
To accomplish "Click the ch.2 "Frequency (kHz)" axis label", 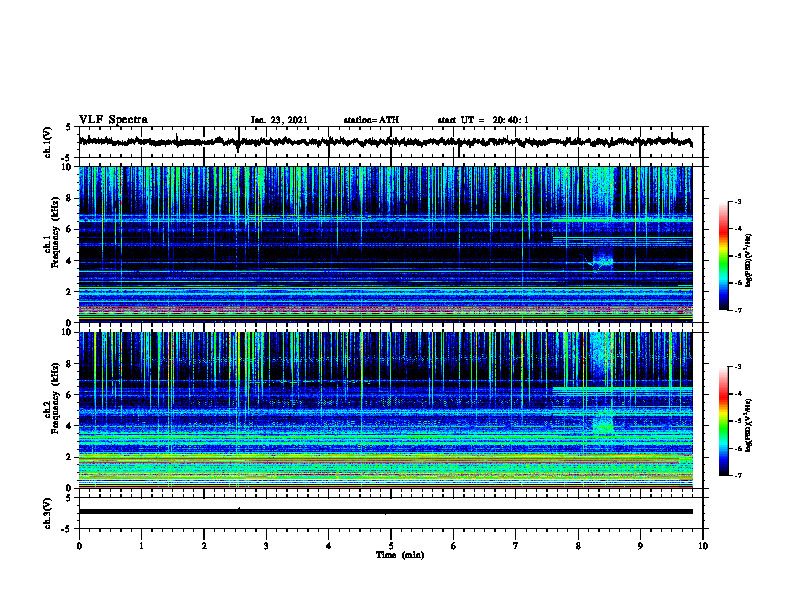I will (56, 398).
